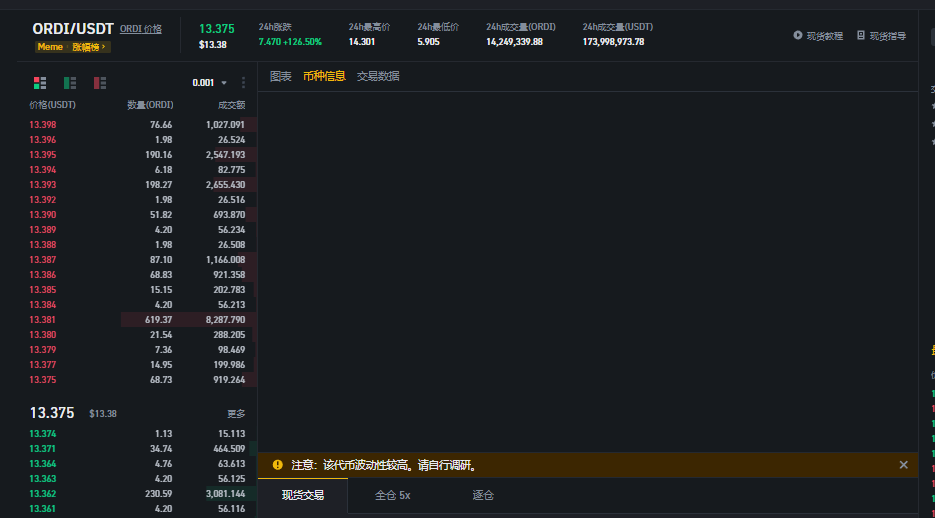935x518 pixels.
Task: Click the Meme category tag
Action: [x=50, y=47]
